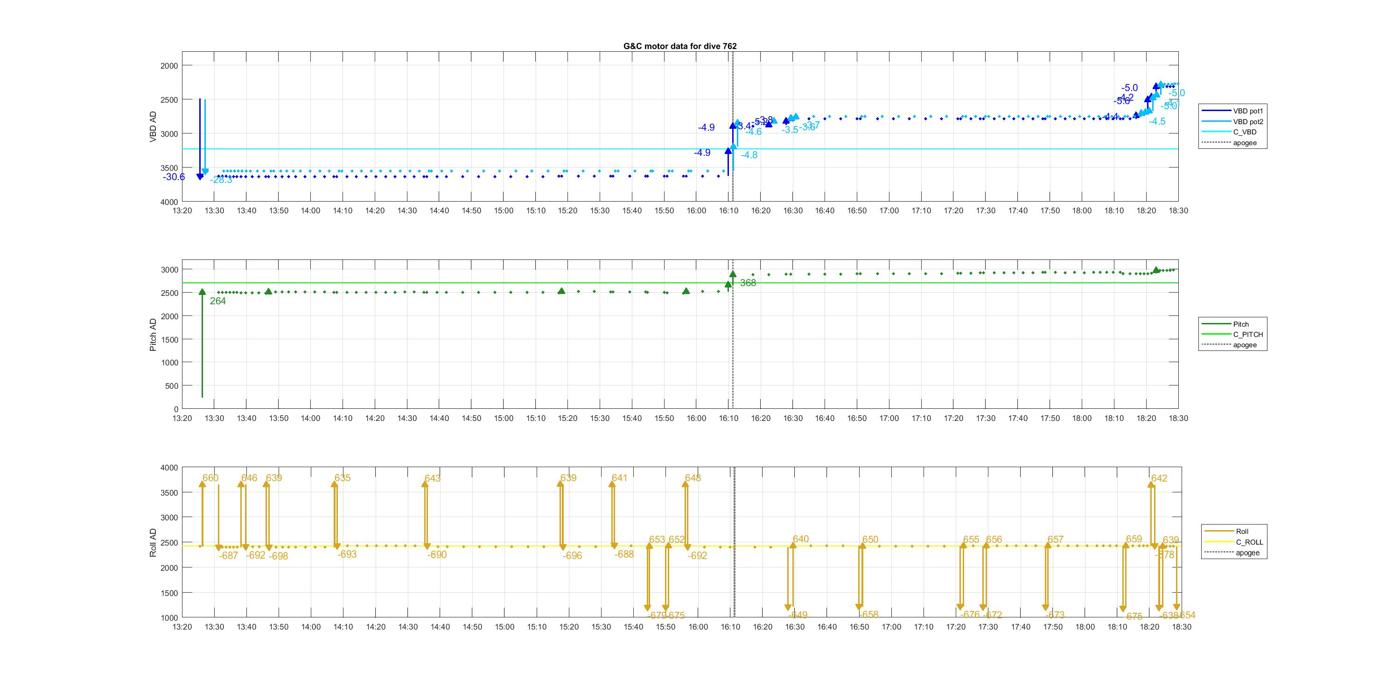
Task: Click the 'Roll AD' y-axis label
Action: (x=153, y=542)
